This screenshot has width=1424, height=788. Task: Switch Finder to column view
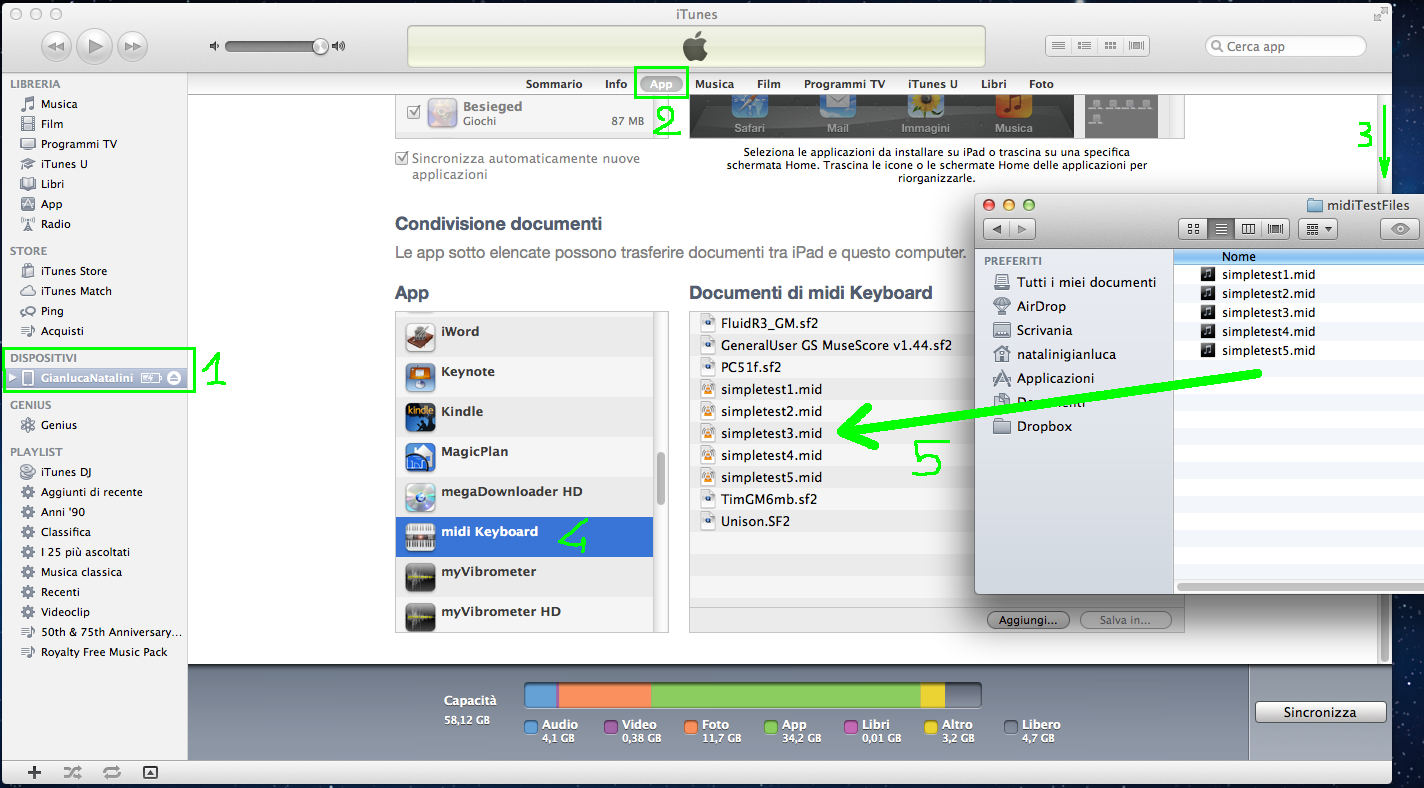1248,229
